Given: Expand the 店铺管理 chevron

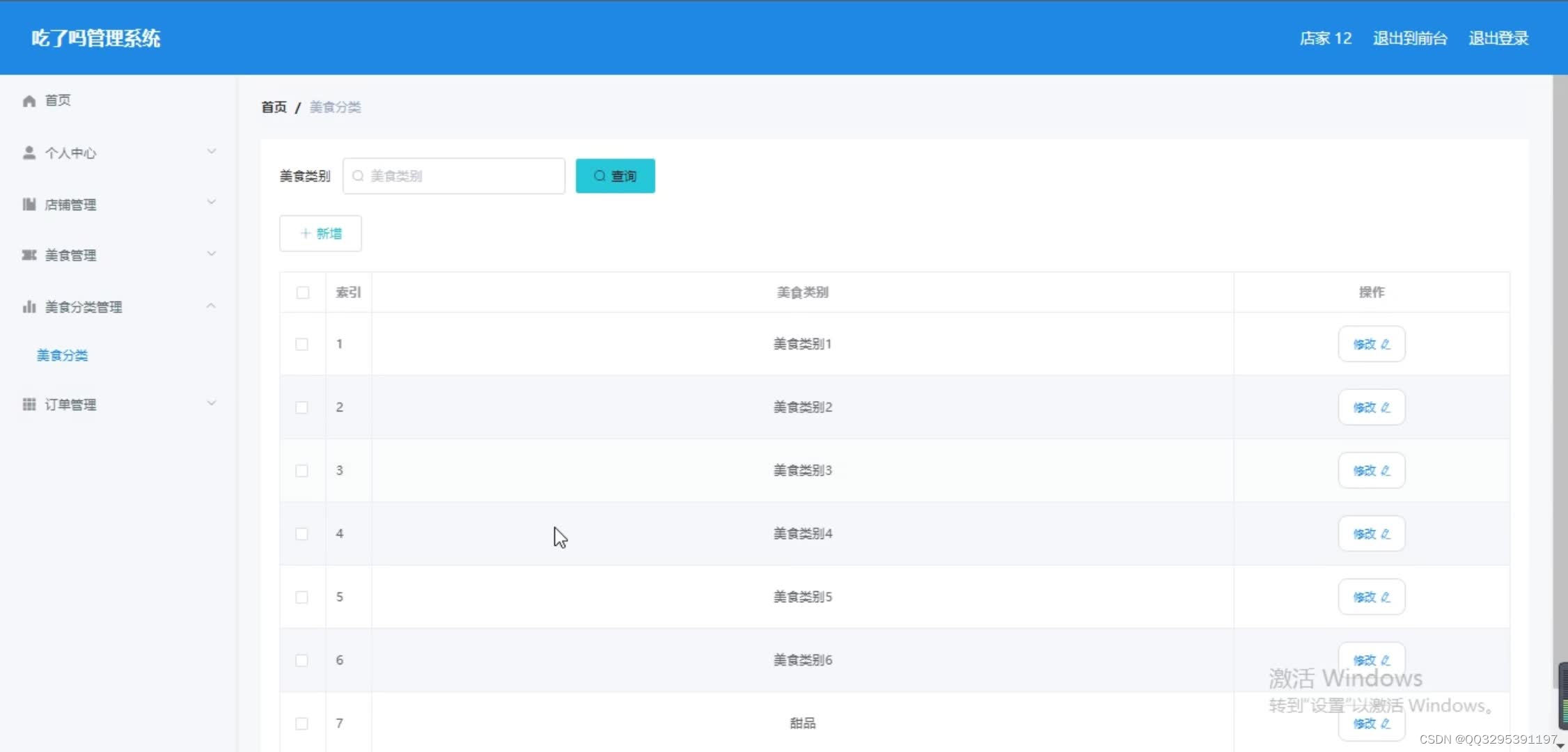Looking at the screenshot, I should [212, 203].
